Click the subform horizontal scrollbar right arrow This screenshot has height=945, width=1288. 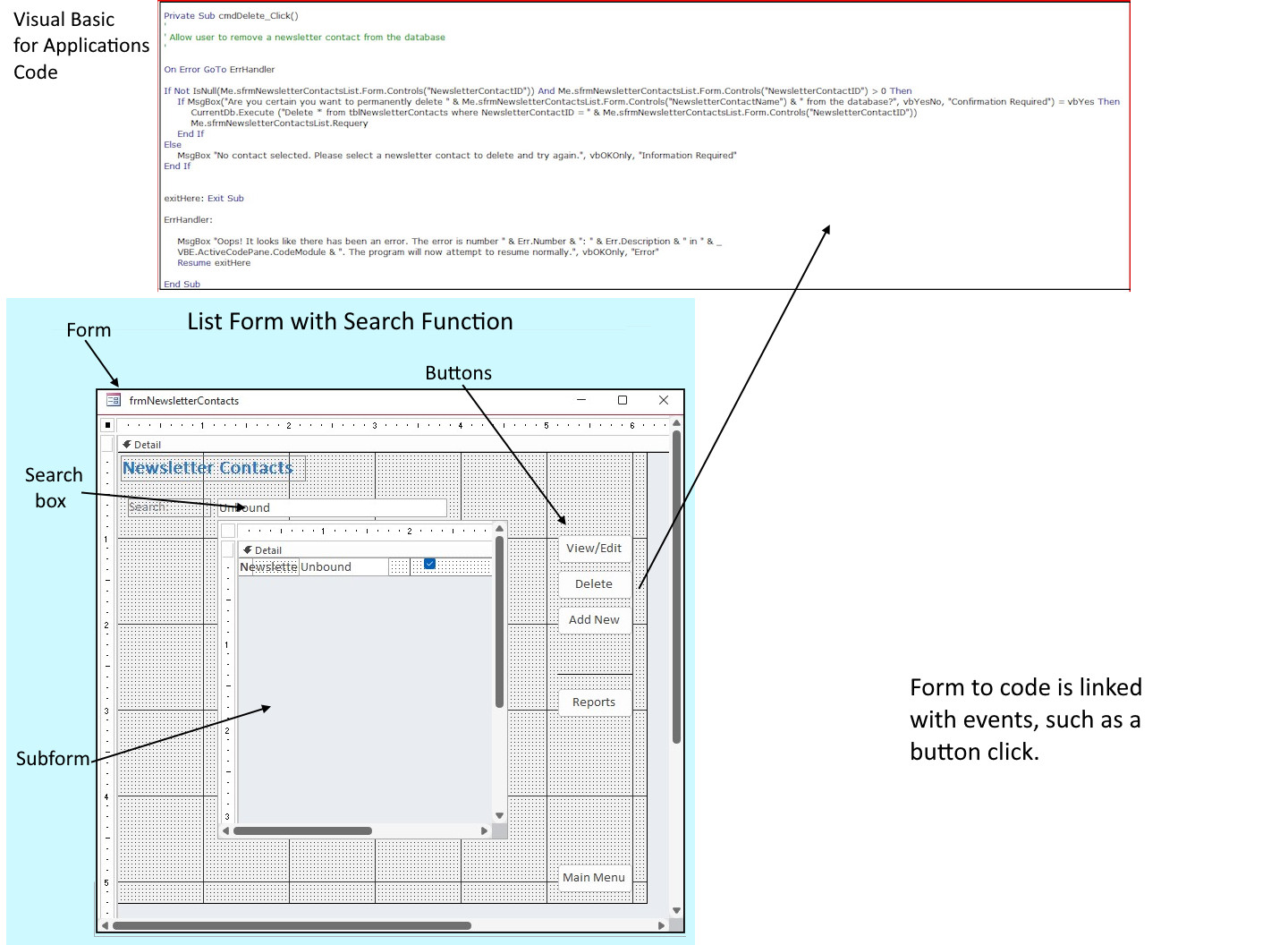pyautogui.click(x=485, y=830)
